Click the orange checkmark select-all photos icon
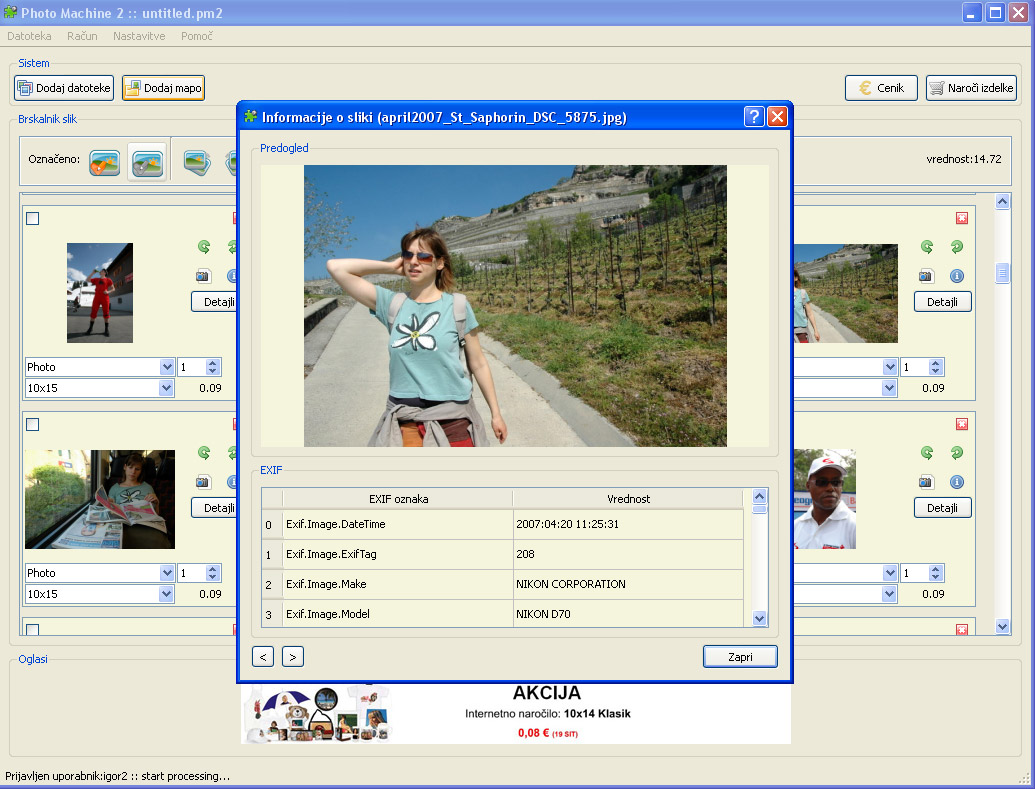 tap(104, 162)
